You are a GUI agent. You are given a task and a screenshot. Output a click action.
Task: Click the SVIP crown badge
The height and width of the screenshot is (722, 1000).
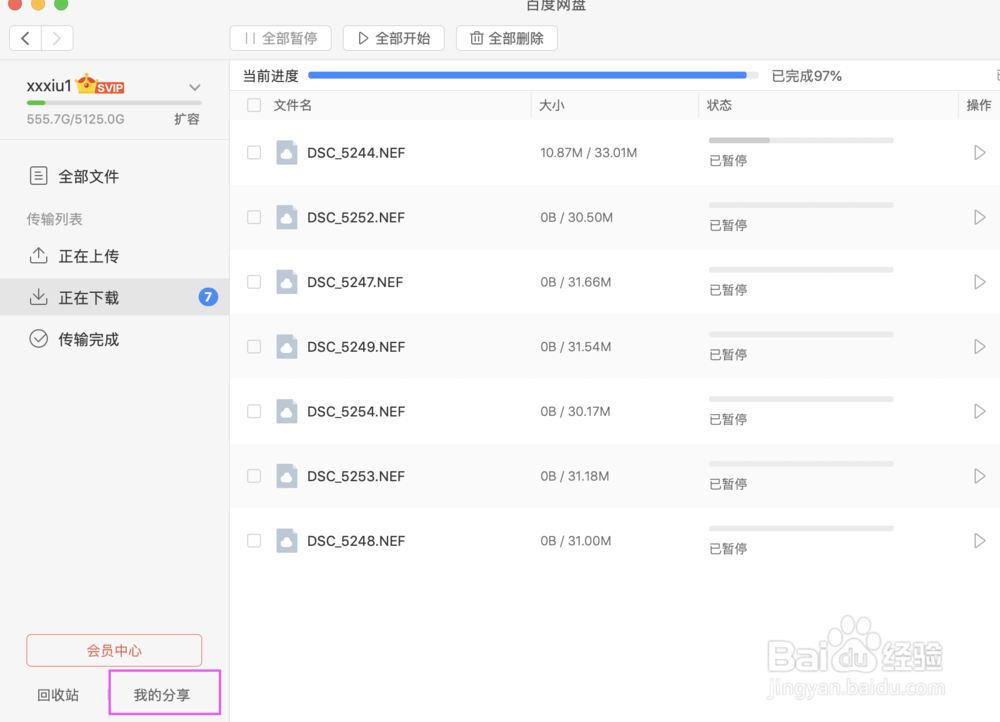tap(100, 85)
